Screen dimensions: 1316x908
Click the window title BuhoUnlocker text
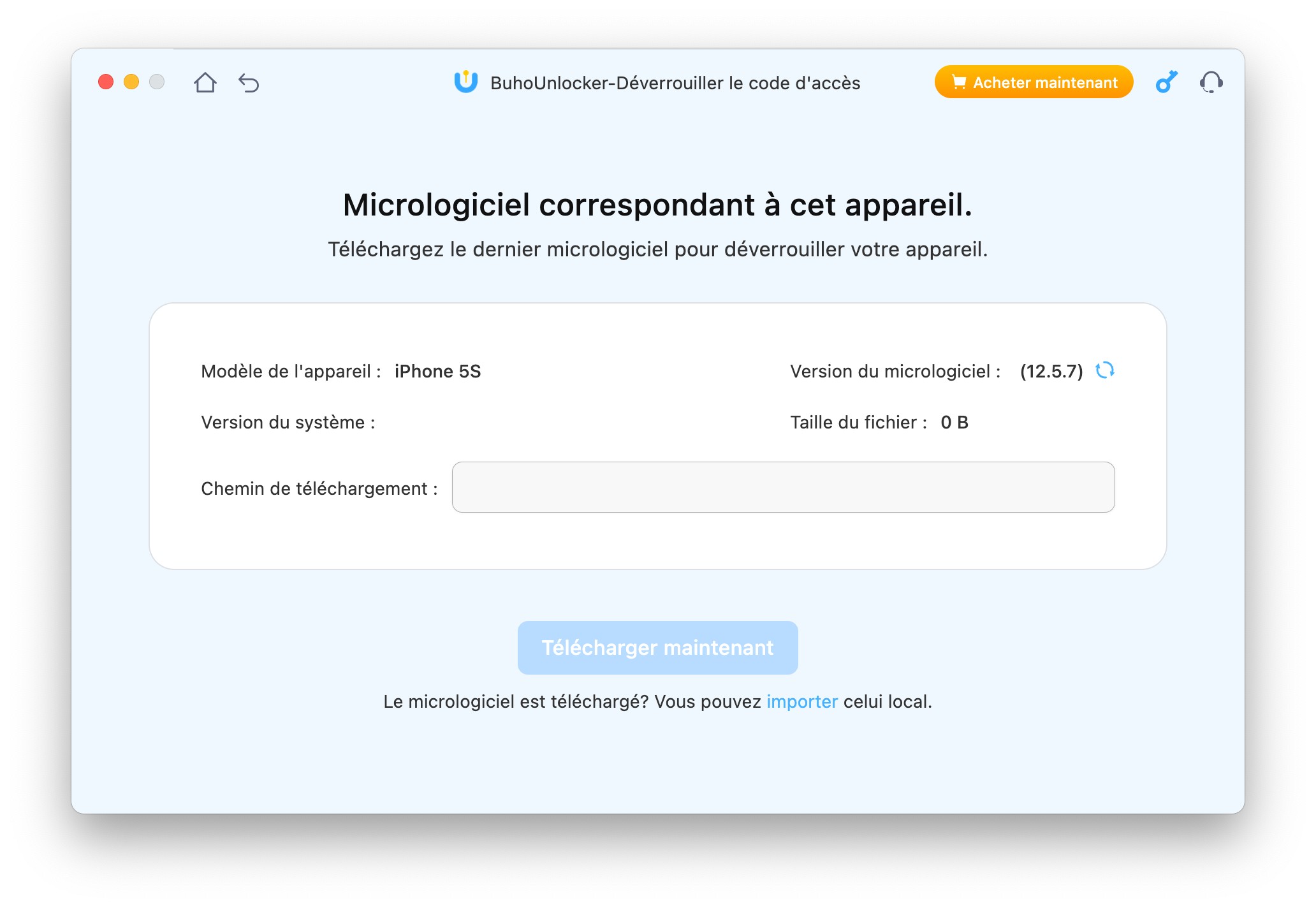tap(675, 83)
